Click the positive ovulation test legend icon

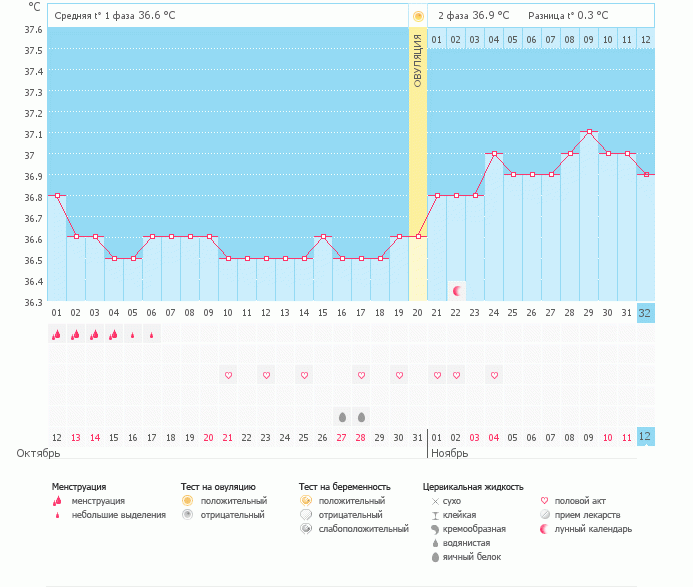coord(187,500)
